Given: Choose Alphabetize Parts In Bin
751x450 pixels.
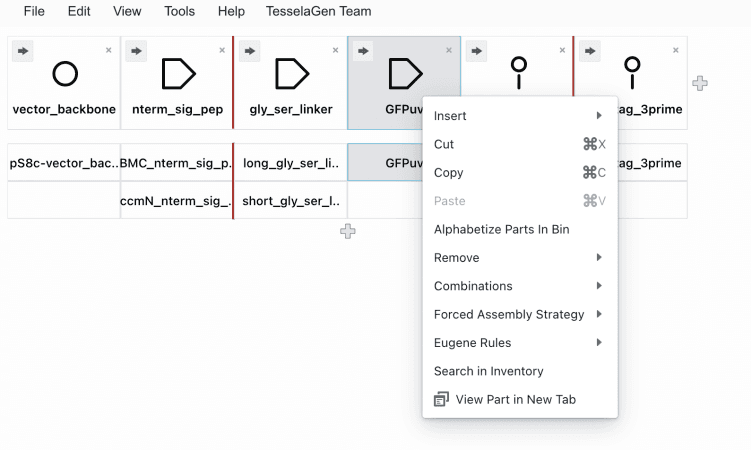Looking at the screenshot, I should (x=520, y=229).
